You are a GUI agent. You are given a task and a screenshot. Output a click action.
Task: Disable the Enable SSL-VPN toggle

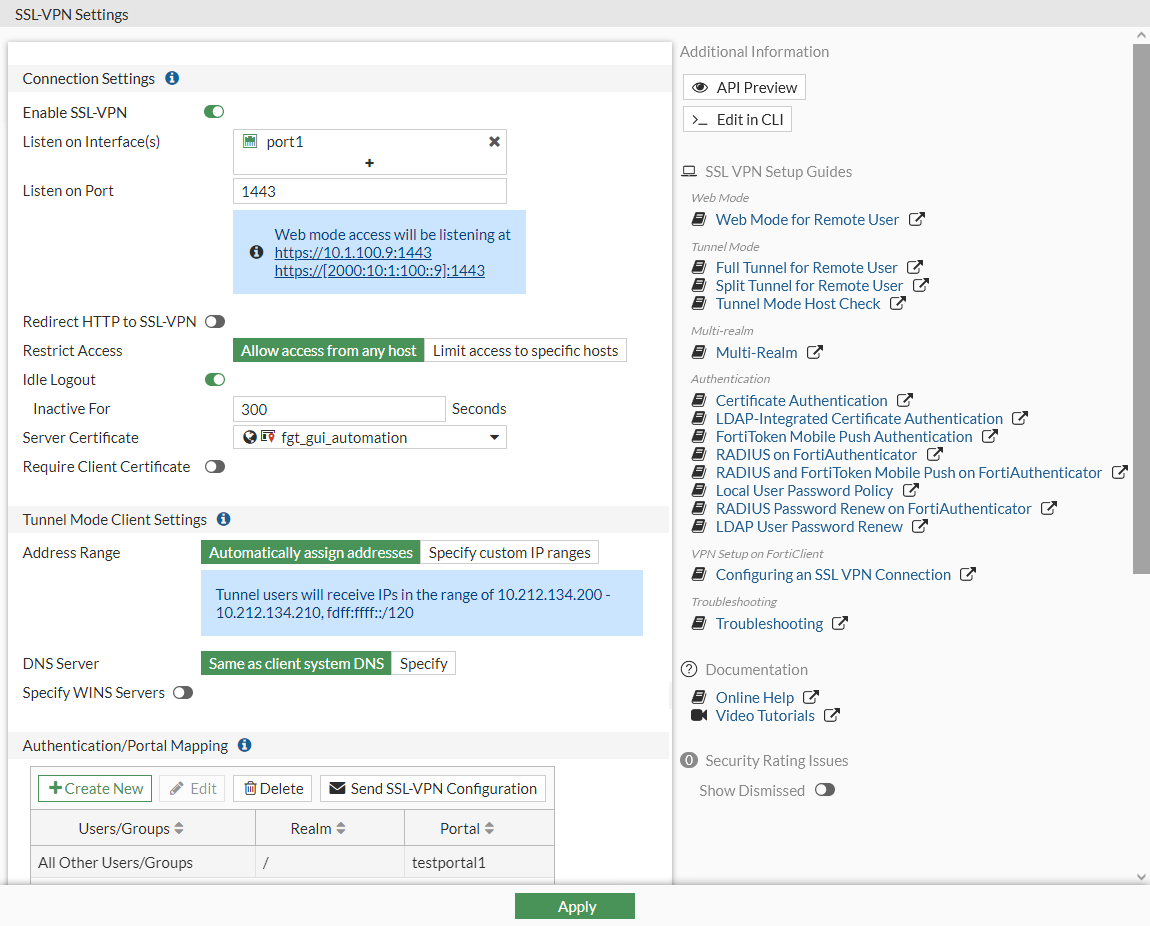213,111
